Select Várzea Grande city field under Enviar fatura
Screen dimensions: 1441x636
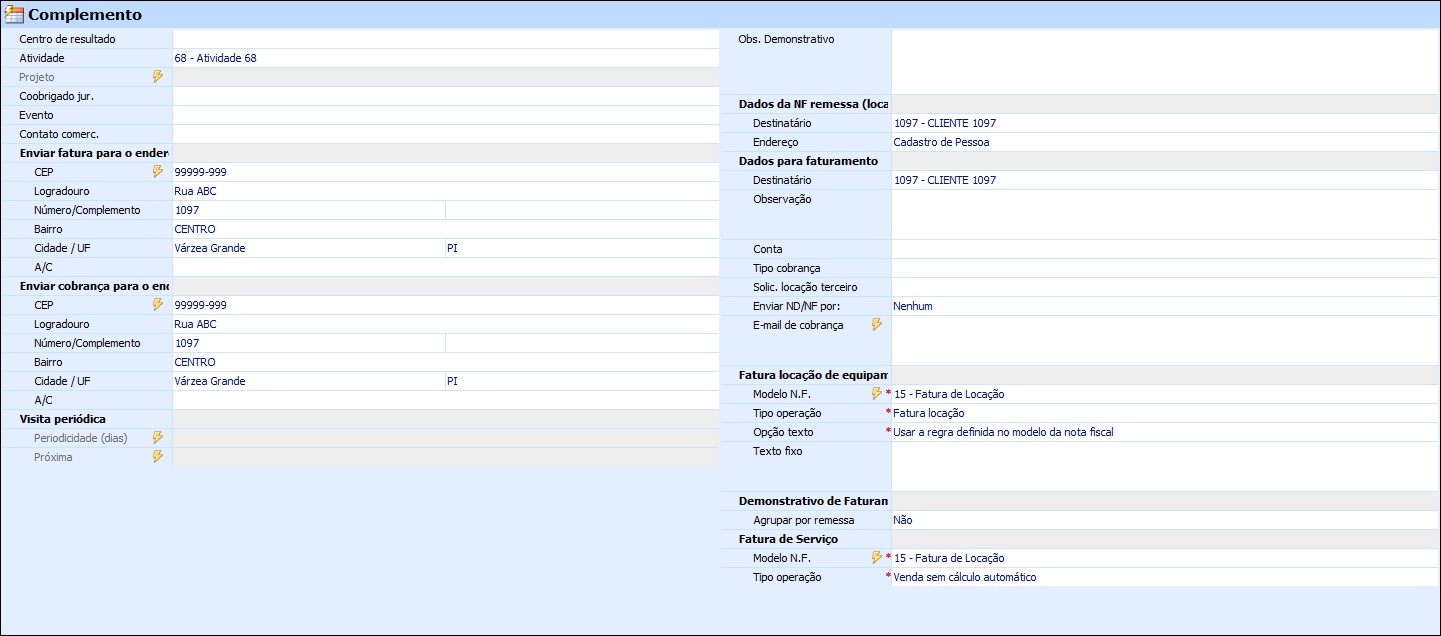[x=309, y=248]
